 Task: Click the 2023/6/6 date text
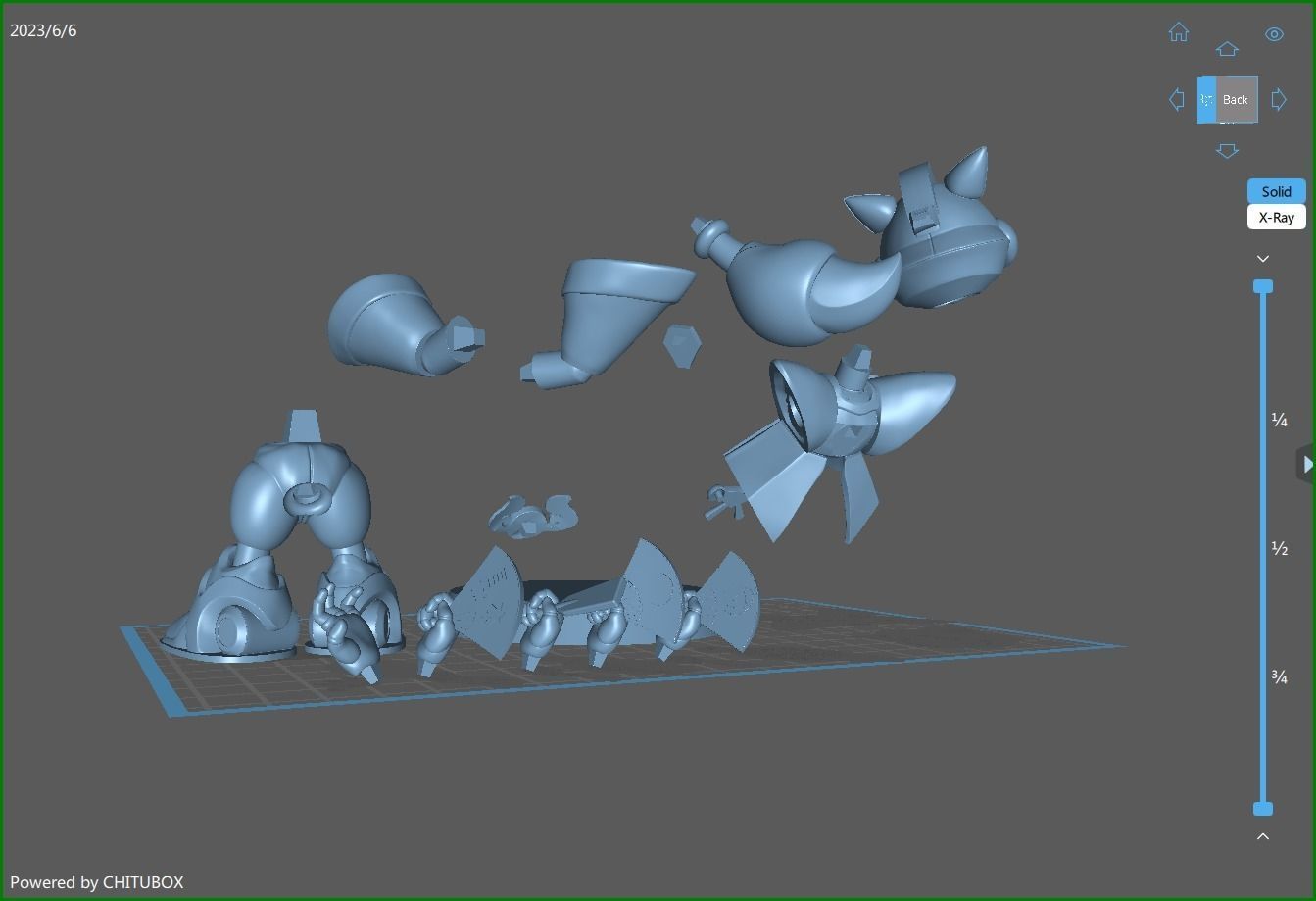[43, 30]
